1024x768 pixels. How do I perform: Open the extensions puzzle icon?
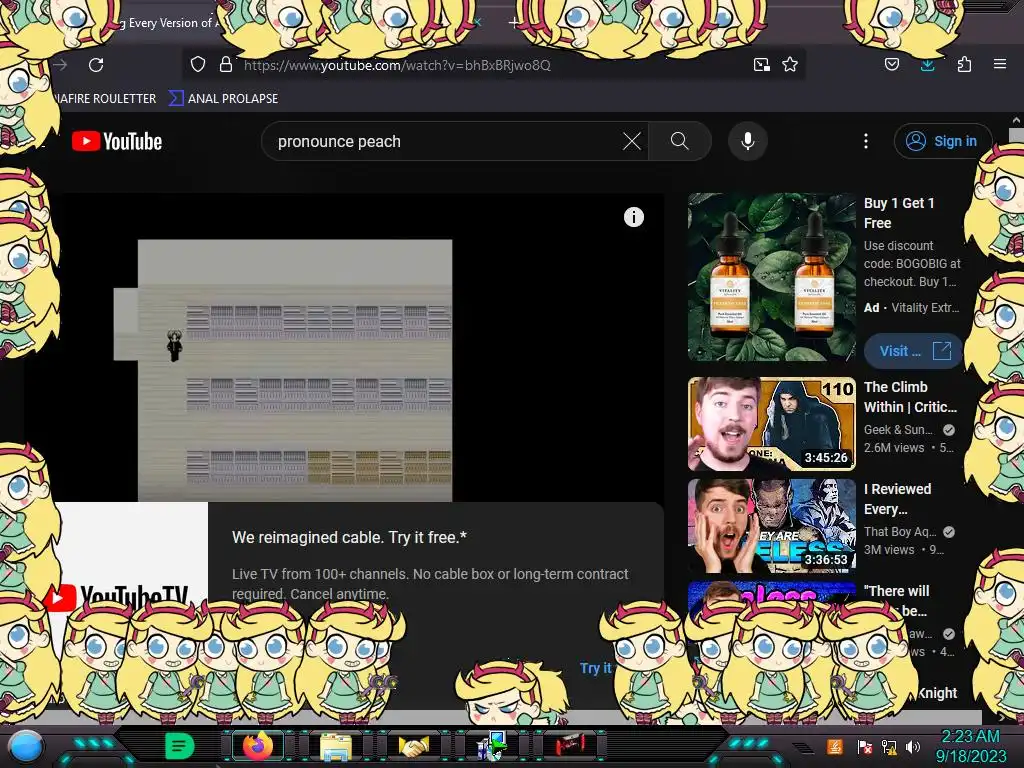pos(964,64)
